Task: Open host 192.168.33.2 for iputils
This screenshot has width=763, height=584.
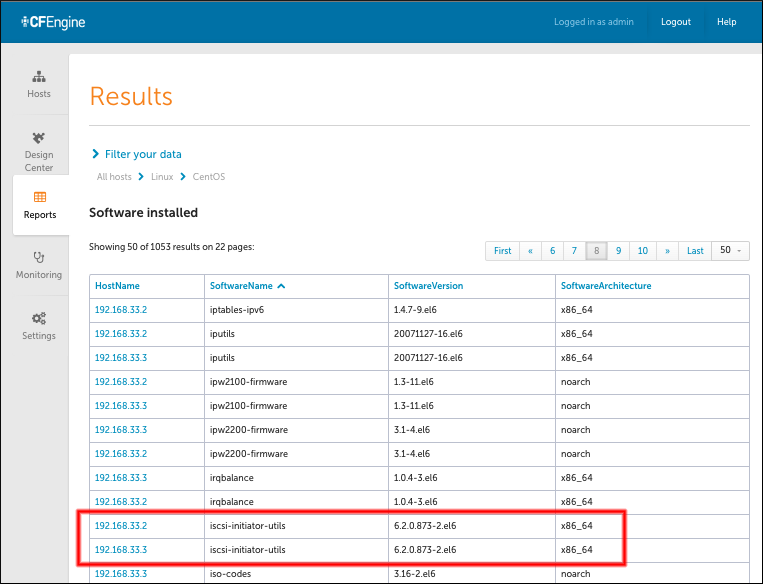Action: coord(121,334)
